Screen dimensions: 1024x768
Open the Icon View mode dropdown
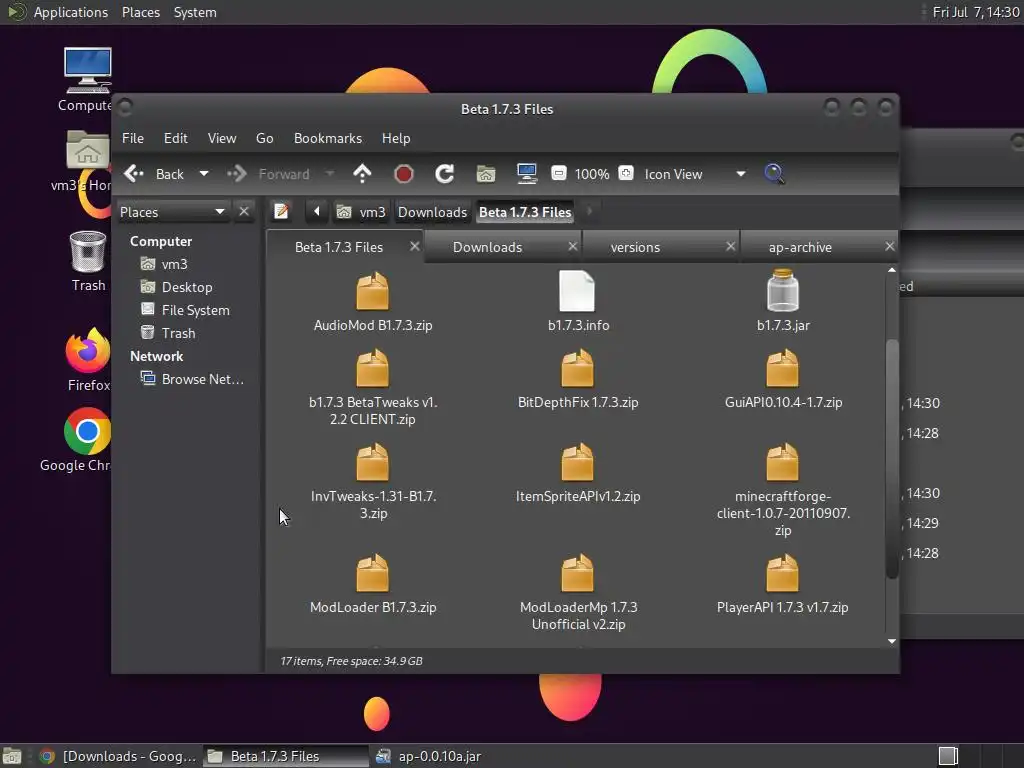click(x=695, y=174)
